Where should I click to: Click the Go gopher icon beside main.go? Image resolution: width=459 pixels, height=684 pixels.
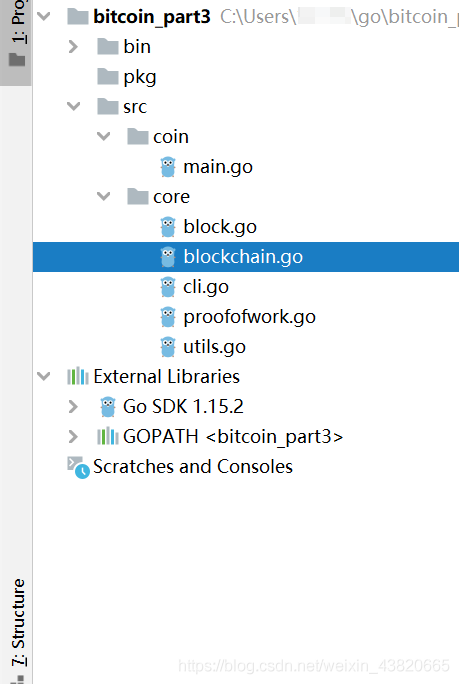(168, 167)
